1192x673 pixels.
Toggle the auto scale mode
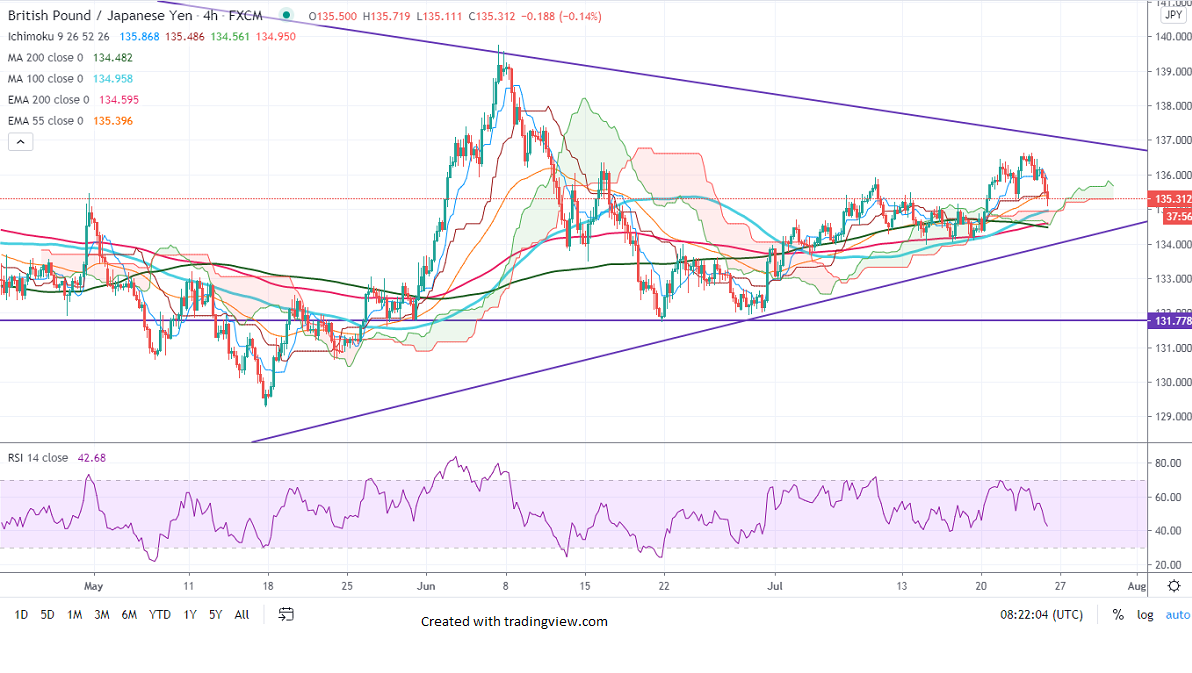click(x=1178, y=614)
